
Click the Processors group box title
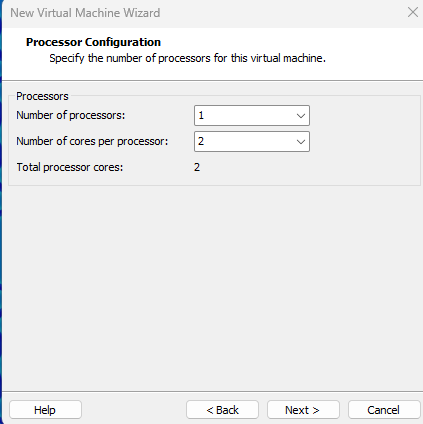click(x=42, y=96)
